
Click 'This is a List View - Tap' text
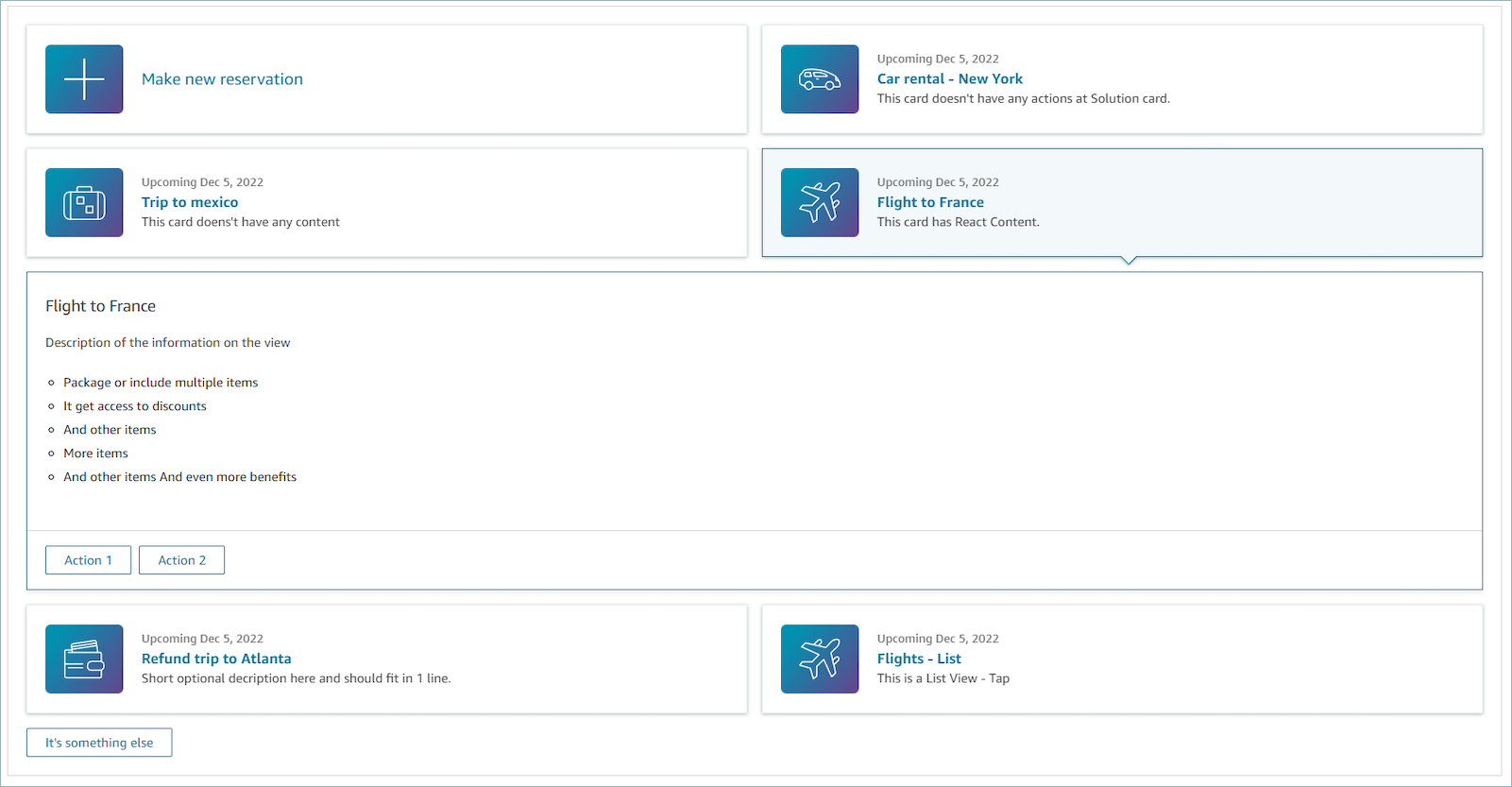click(x=943, y=678)
